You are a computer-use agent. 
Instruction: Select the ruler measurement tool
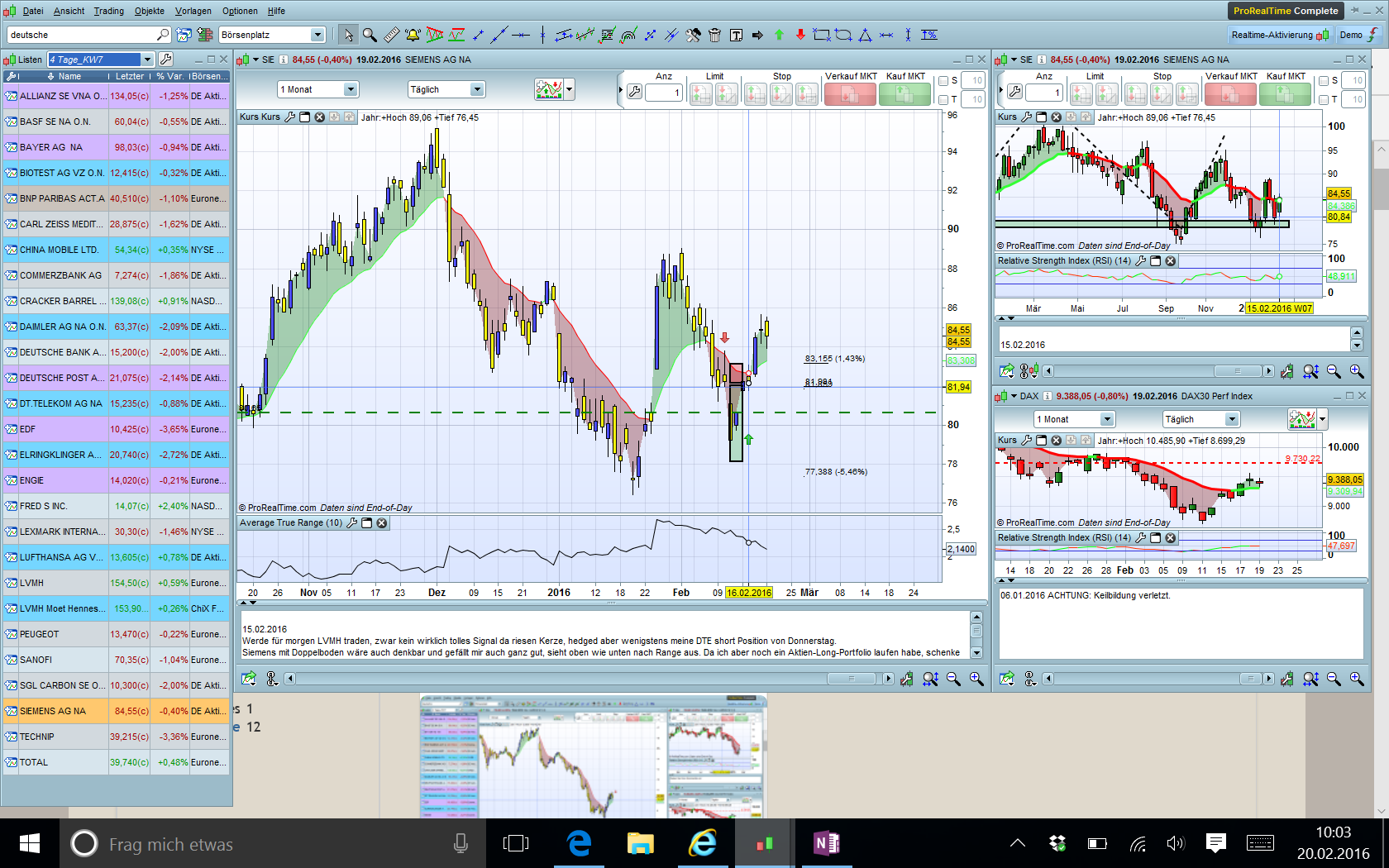(x=391, y=35)
